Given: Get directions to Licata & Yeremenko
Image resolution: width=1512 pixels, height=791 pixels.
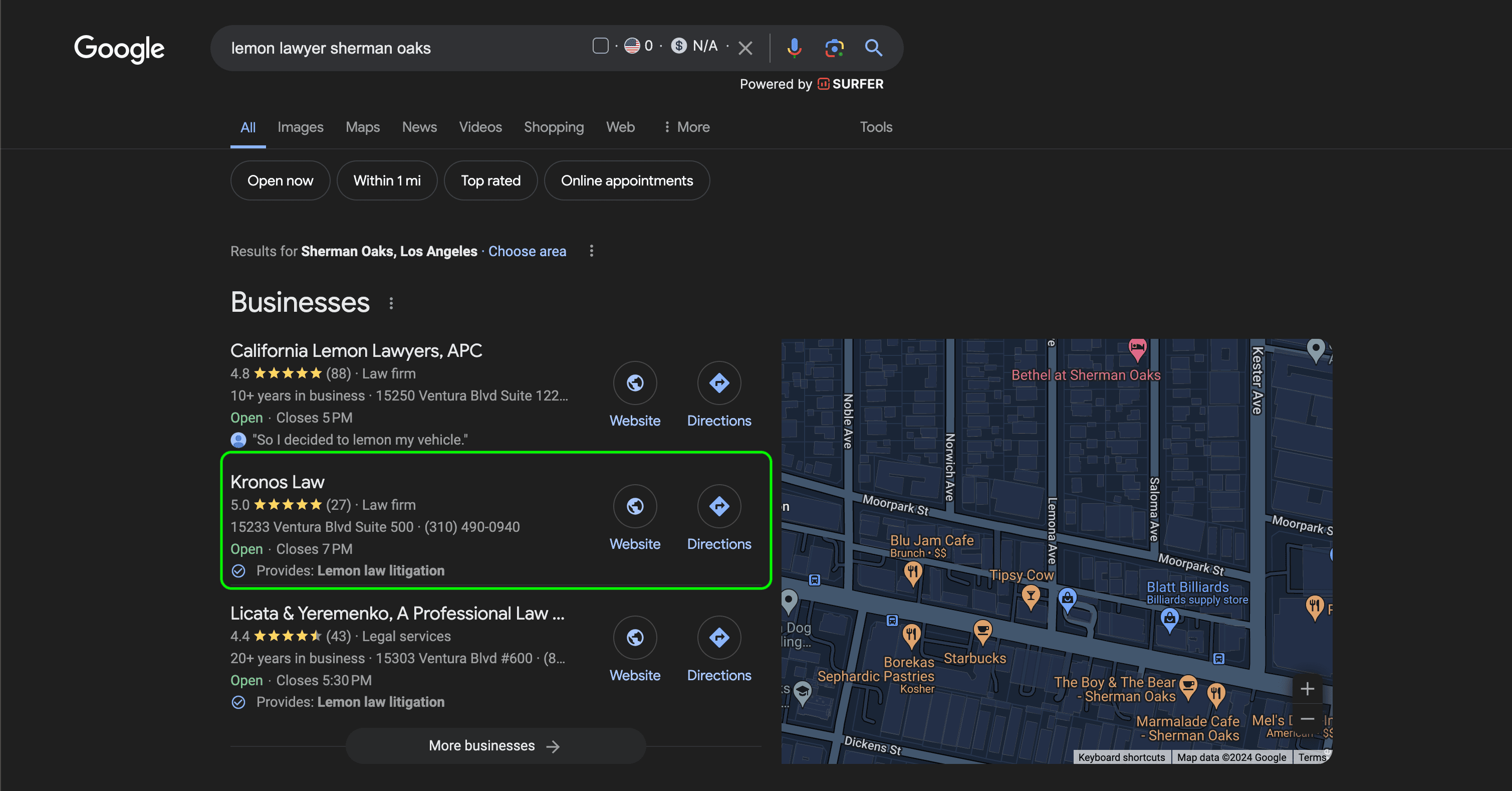Looking at the screenshot, I should tap(719, 638).
